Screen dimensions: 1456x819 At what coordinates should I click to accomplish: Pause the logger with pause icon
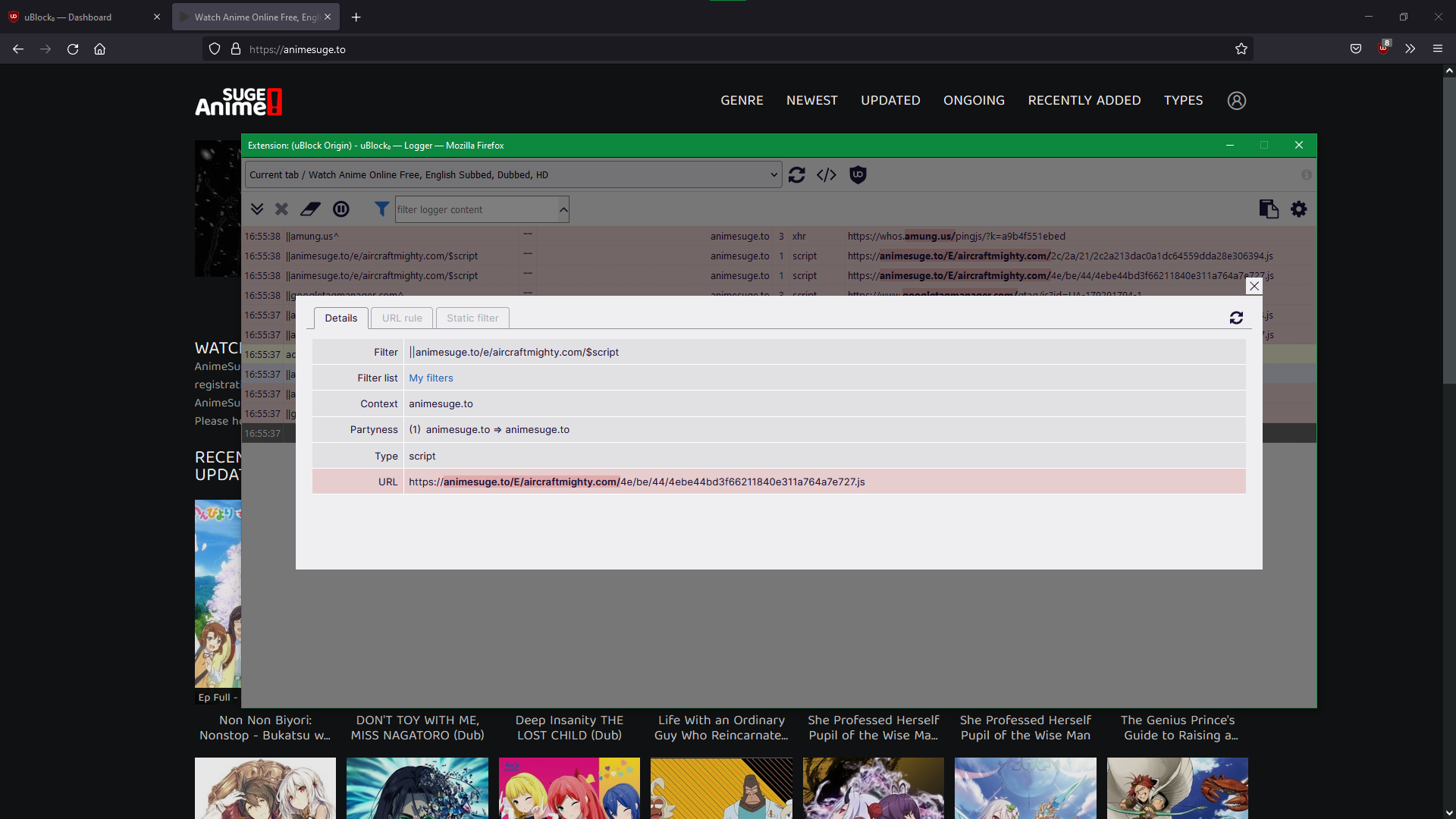(341, 209)
